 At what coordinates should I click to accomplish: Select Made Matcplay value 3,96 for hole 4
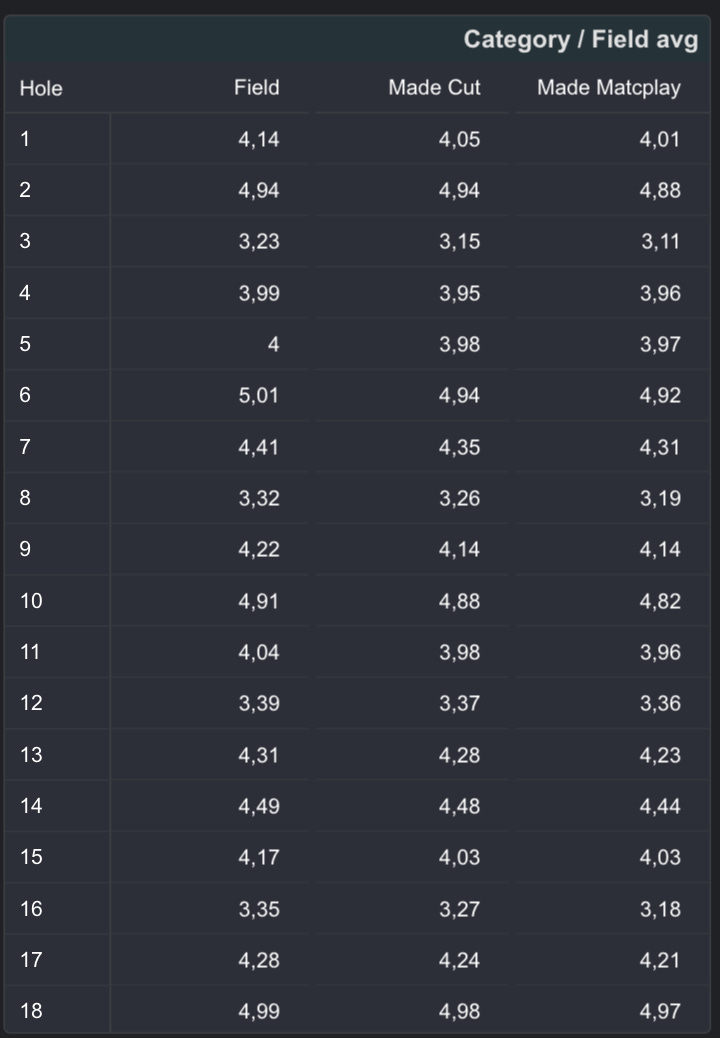[660, 293]
